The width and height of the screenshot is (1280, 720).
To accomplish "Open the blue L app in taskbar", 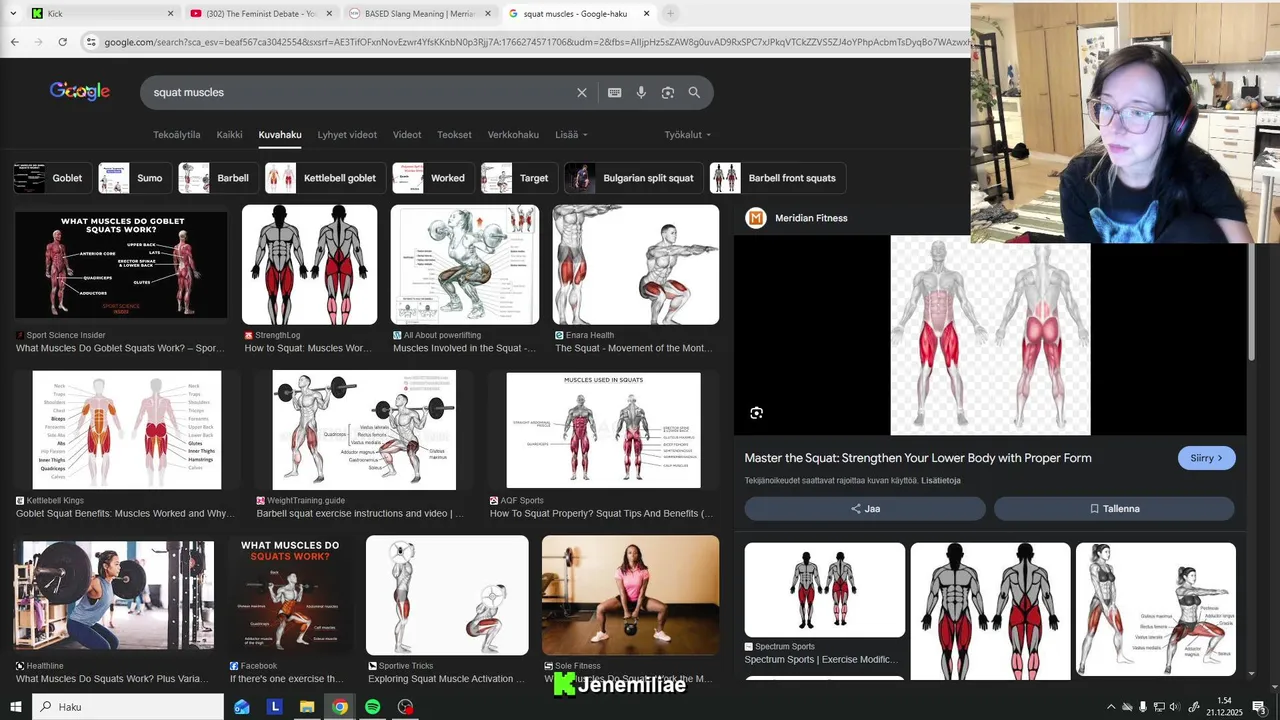I will [275, 707].
